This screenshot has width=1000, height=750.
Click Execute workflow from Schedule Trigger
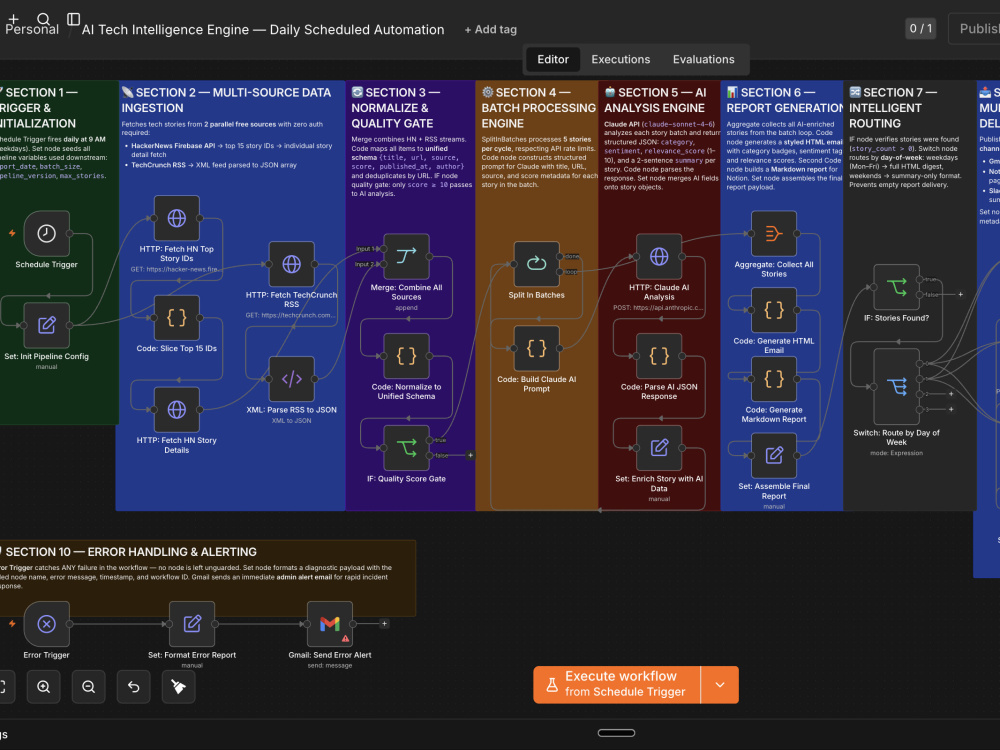point(617,685)
